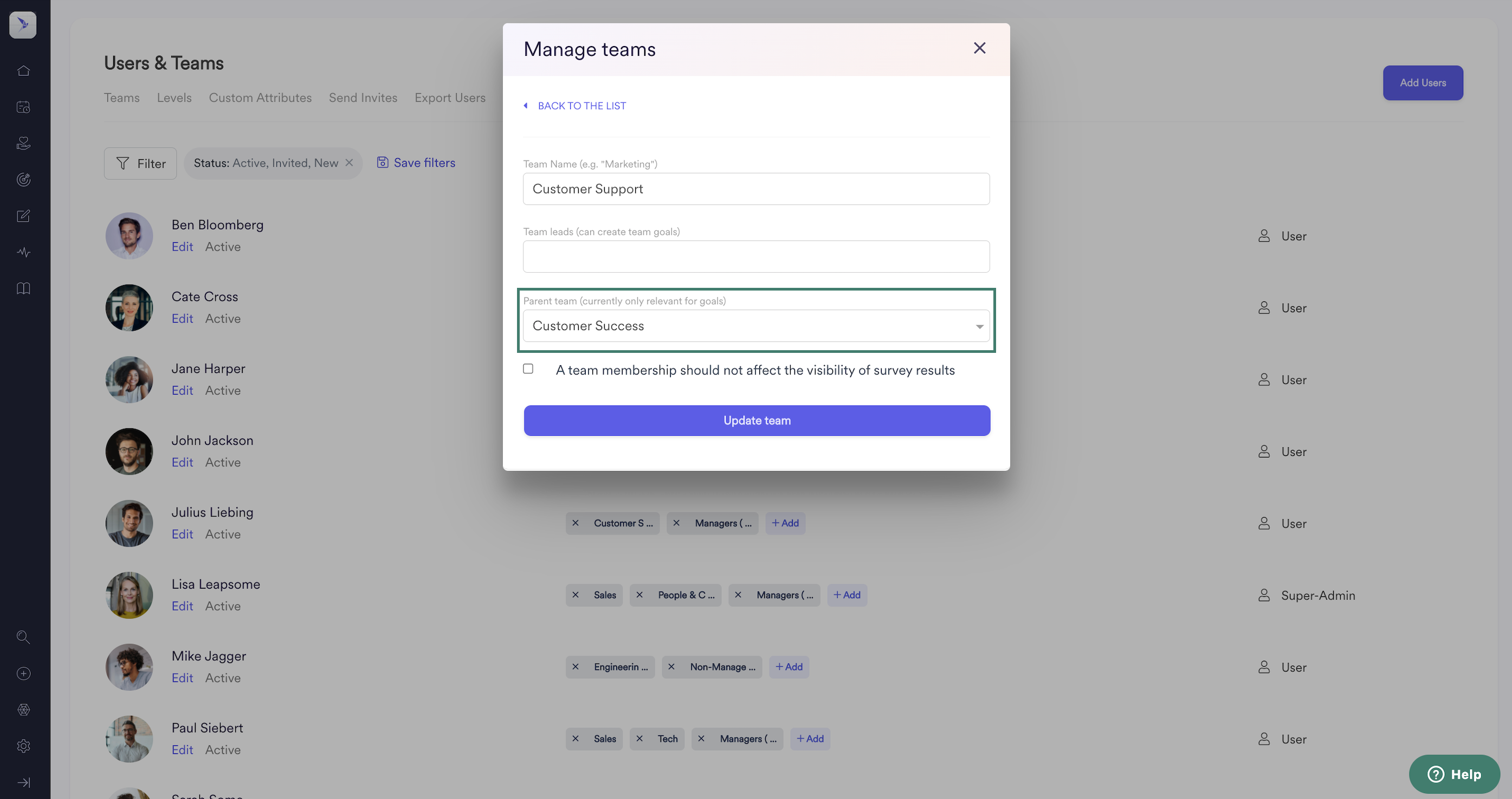Toggle team membership survey visibility checkbox

528,369
